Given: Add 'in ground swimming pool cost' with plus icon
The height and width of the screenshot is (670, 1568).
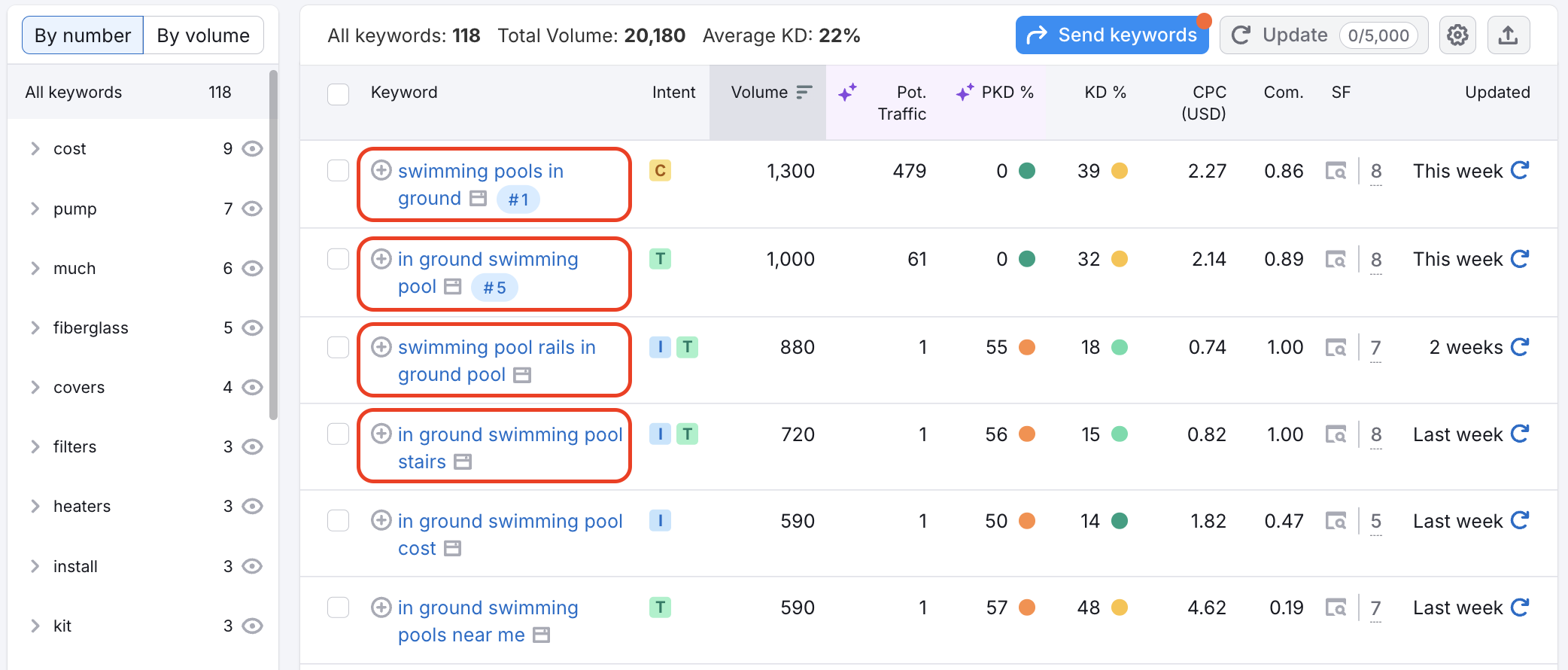Looking at the screenshot, I should click(381, 521).
